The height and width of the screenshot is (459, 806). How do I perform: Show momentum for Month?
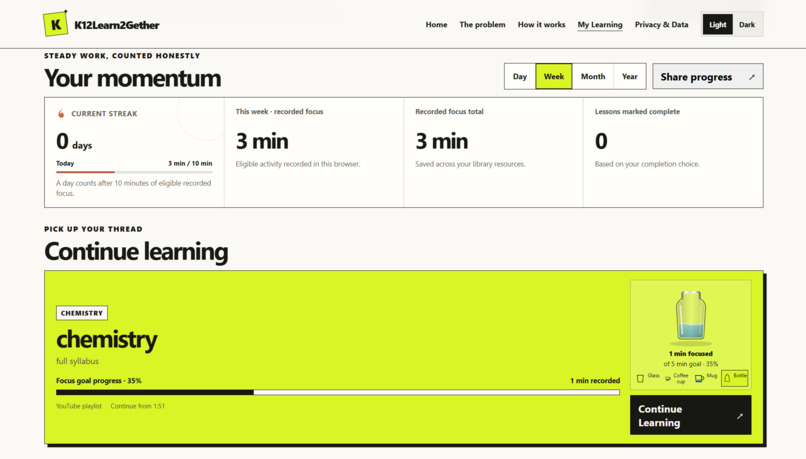tap(593, 76)
